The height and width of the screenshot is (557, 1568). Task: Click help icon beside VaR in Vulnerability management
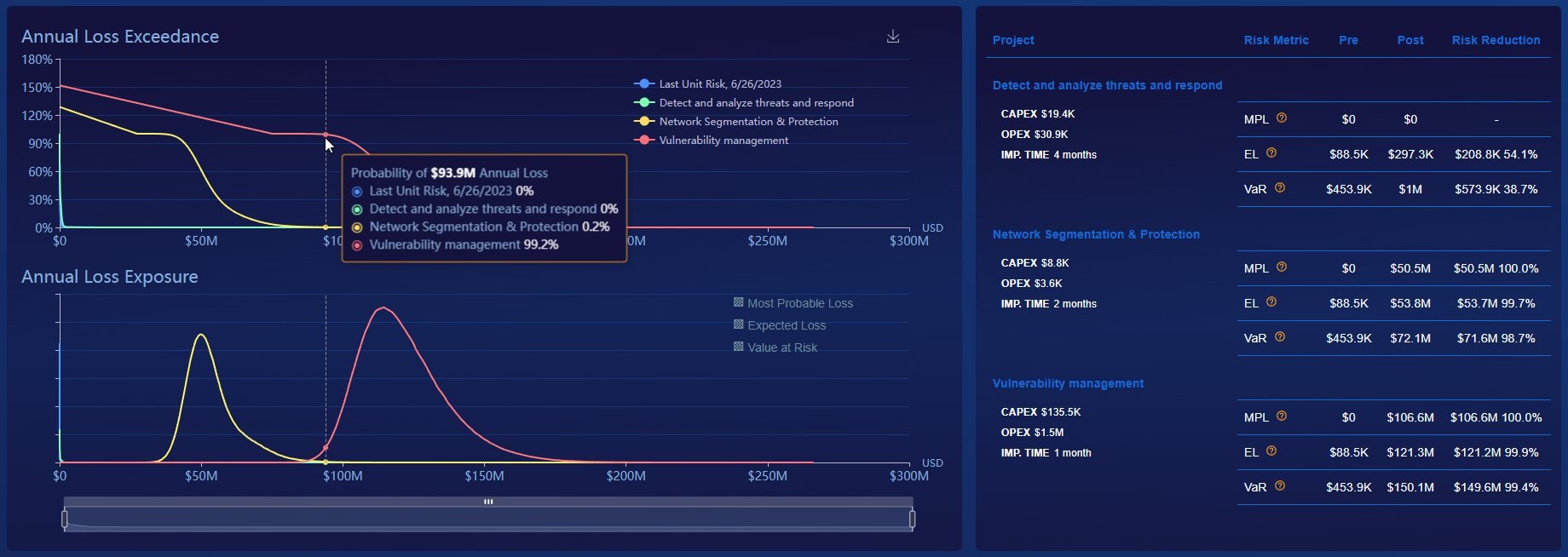(x=1280, y=486)
